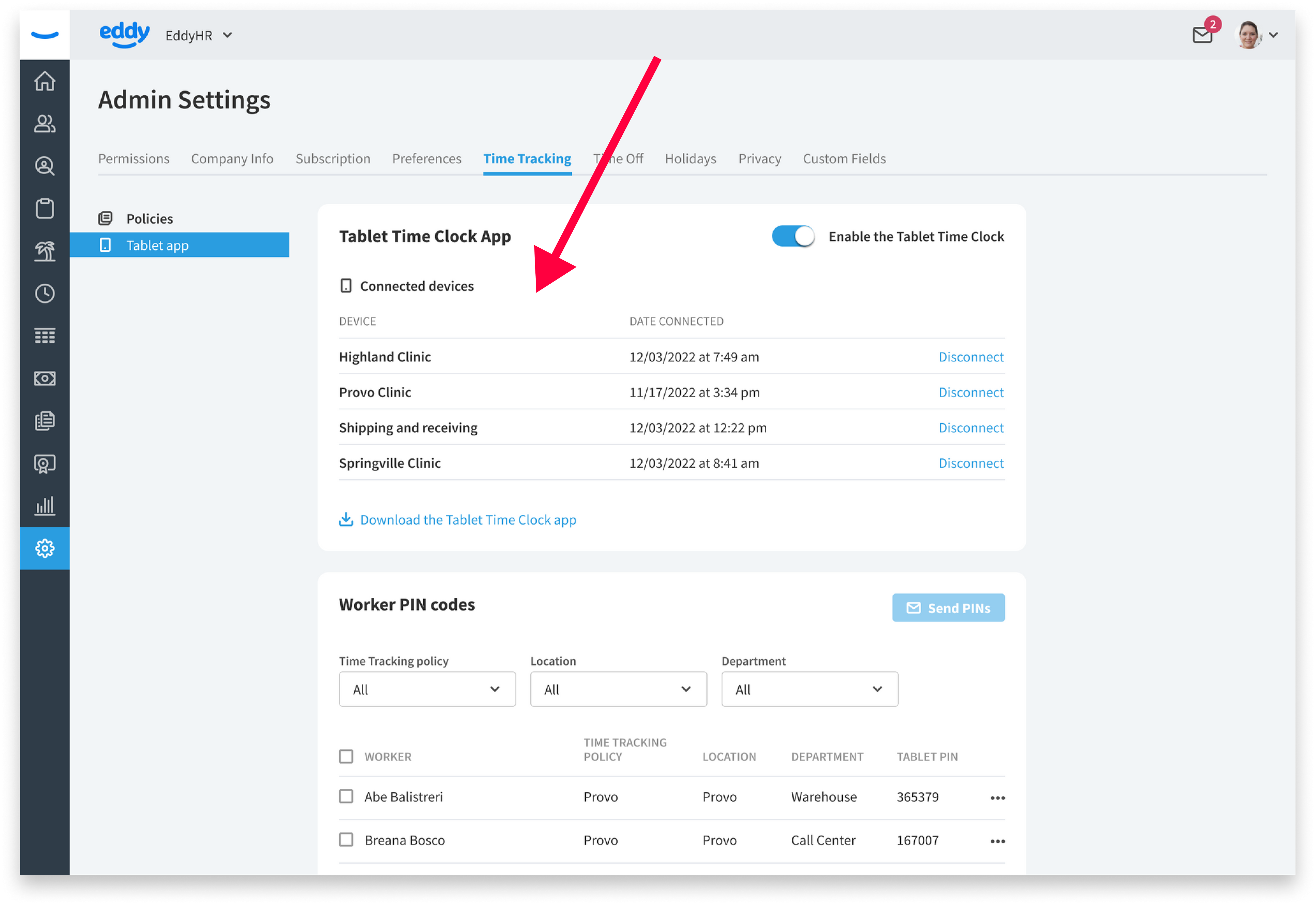This screenshot has width=1316, height=906.
Task: Click Breana Bosco worker name
Action: [404, 840]
